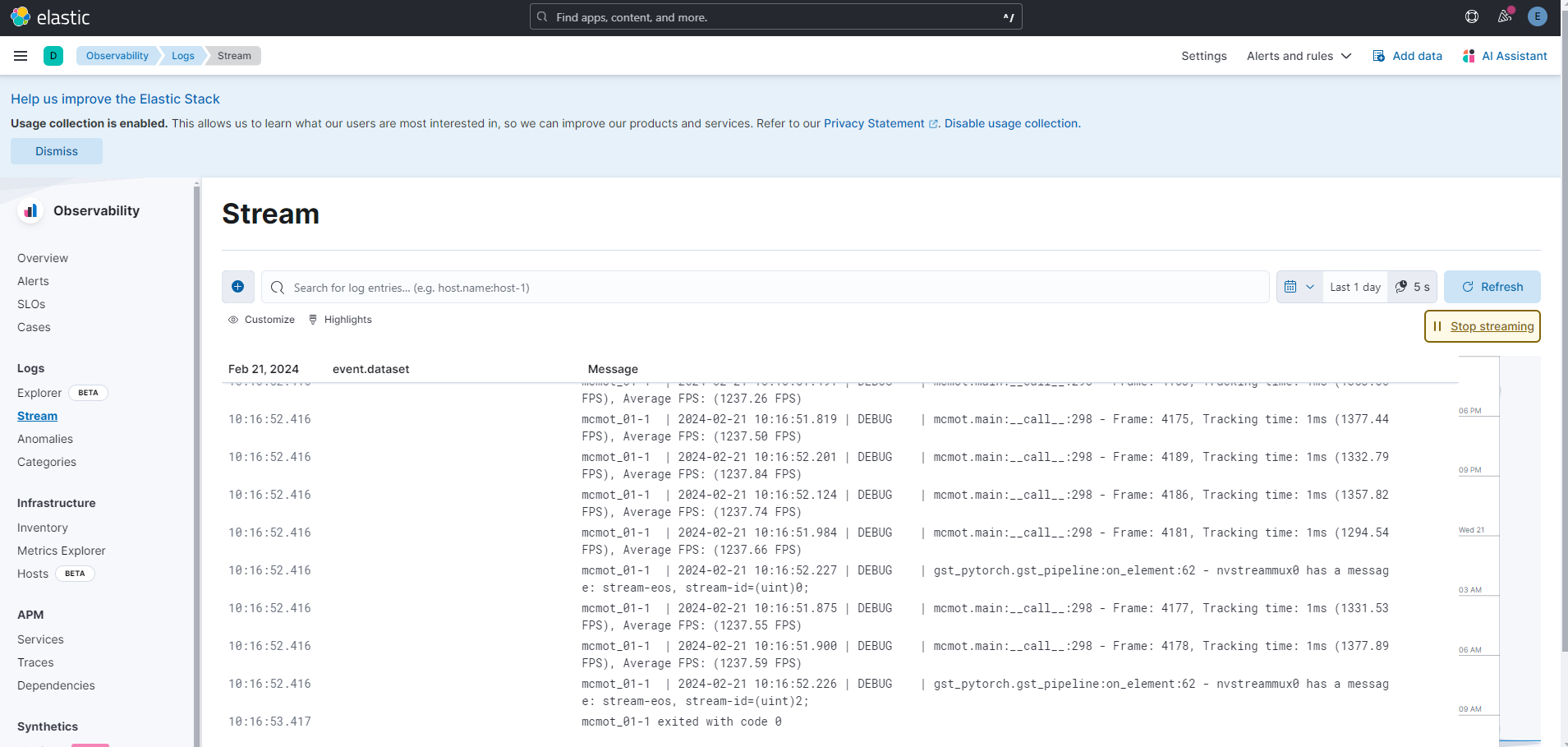
Task: Go to the Observability breadcrumb
Action: click(x=117, y=56)
